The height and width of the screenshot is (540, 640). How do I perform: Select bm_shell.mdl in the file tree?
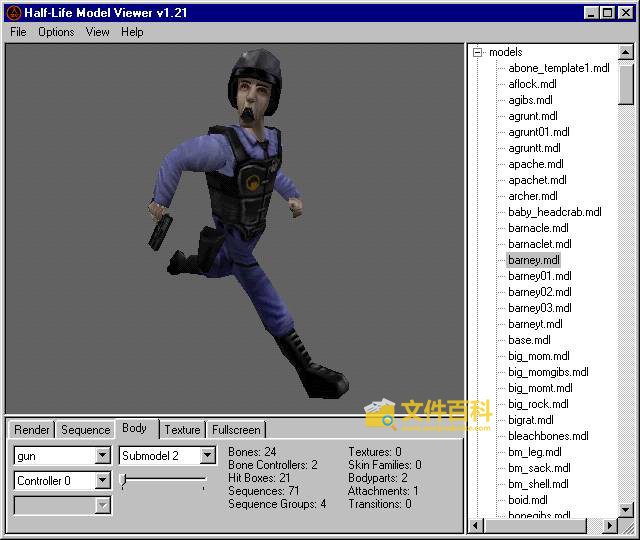pos(538,484)
